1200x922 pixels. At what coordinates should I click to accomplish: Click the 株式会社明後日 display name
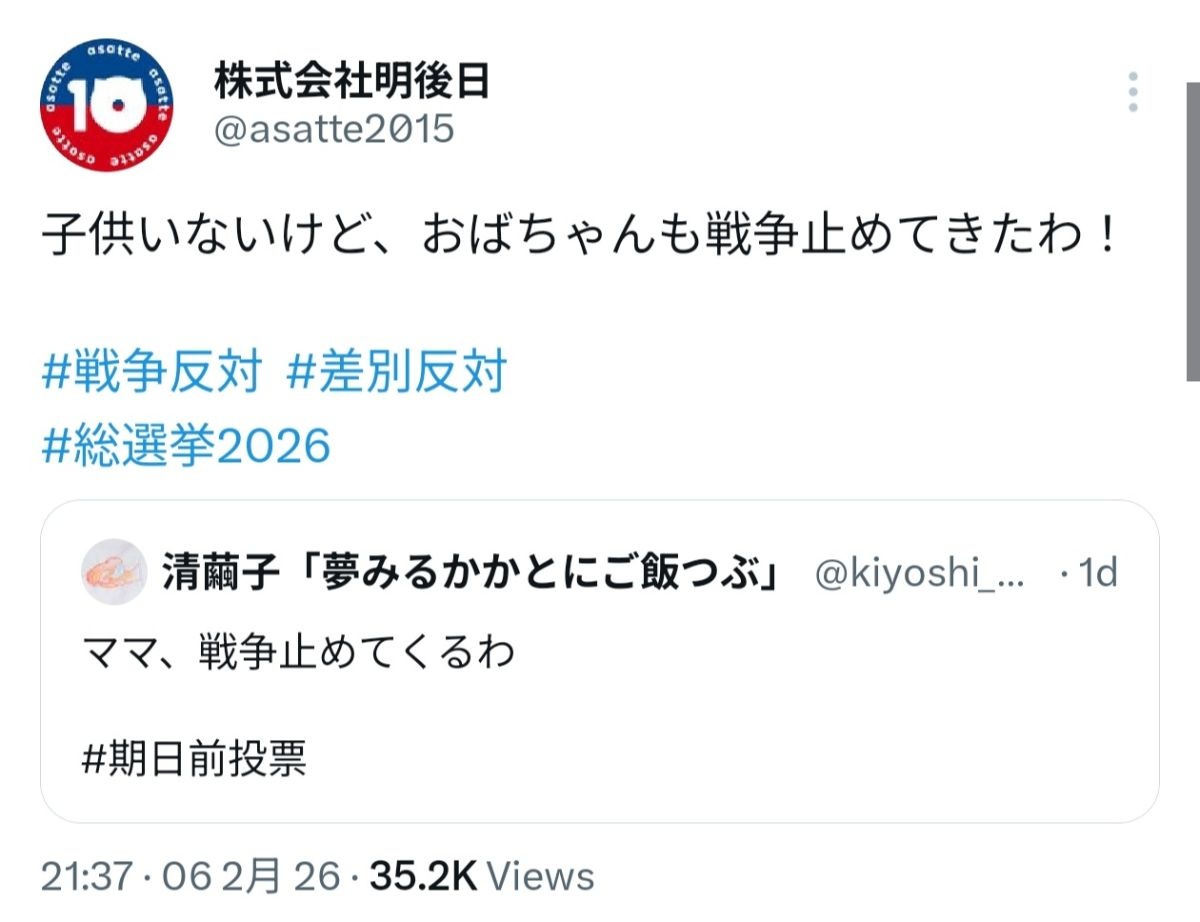pyautogui.click(x=352, y=82)
